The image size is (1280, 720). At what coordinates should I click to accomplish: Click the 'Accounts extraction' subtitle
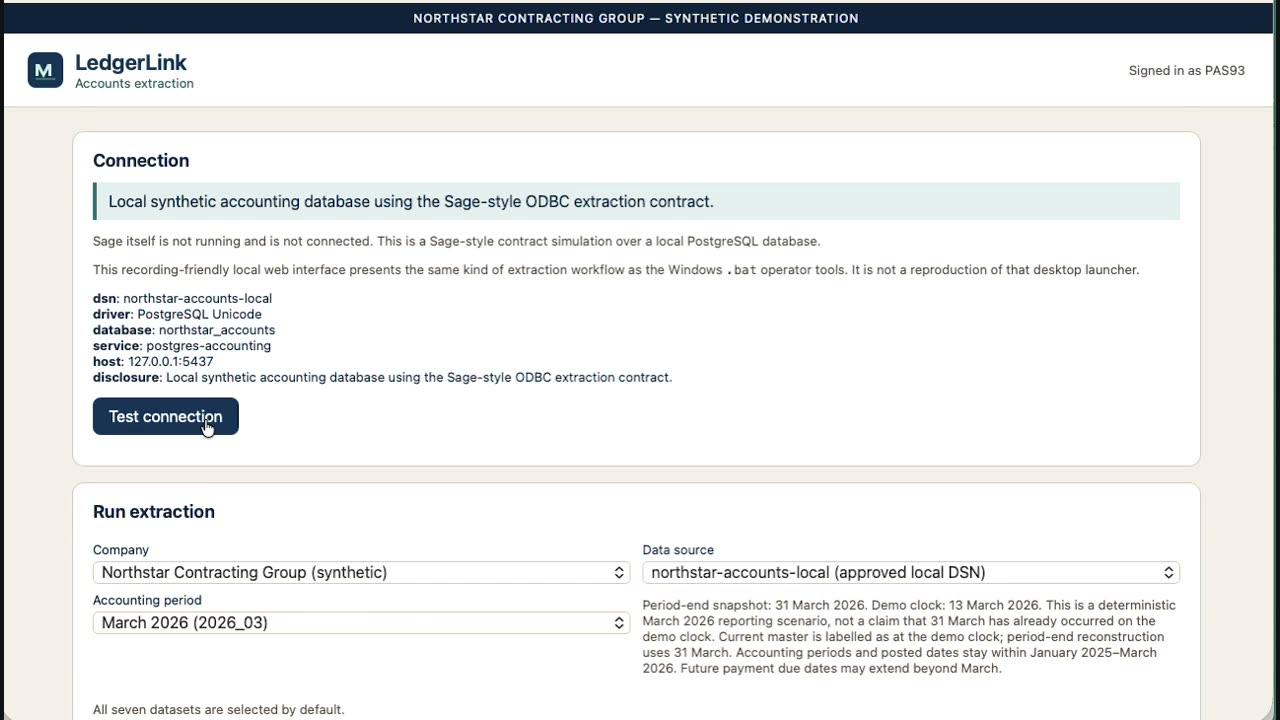coord(134,84)
